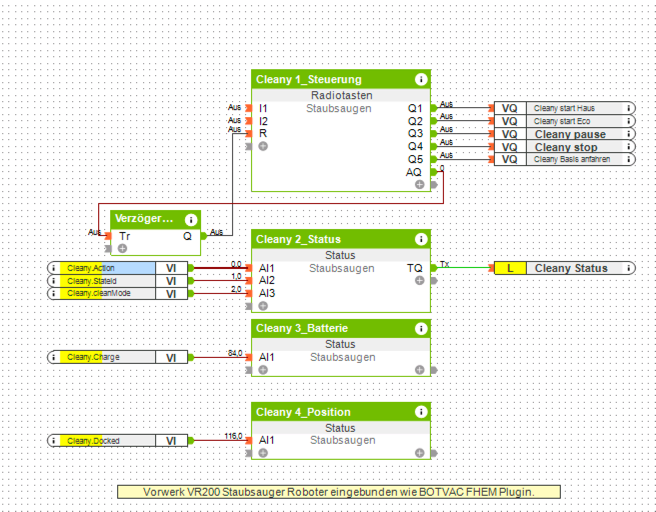Click info icon of Cleany start Haus output

click(628, 108)
